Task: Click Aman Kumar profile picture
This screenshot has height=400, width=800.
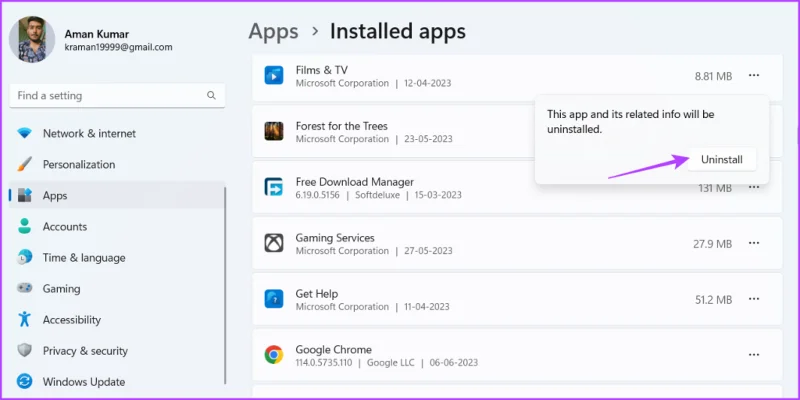Action: pos(32,39)
